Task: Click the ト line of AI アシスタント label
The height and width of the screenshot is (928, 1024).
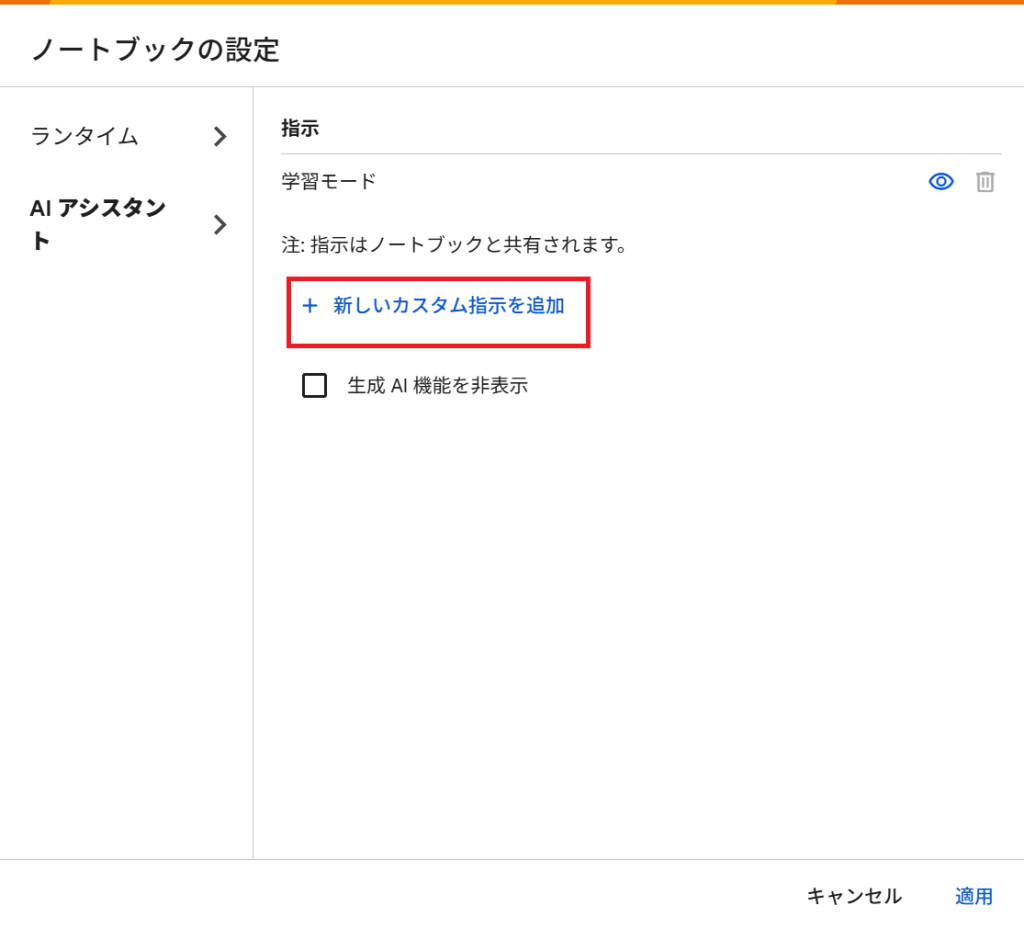Action: (40, 240)
